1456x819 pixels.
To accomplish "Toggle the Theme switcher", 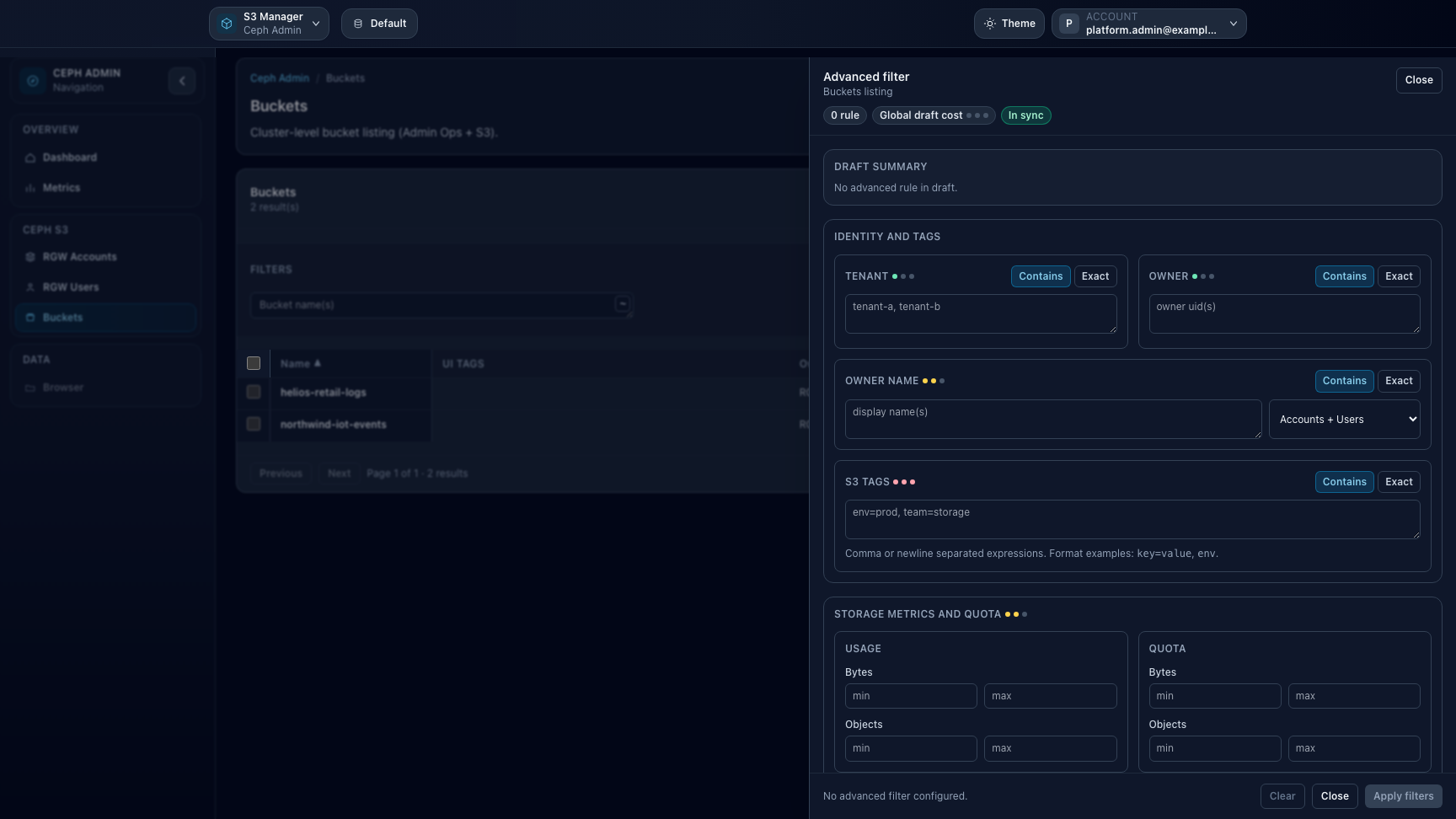I will click(x=1009, y=23).
